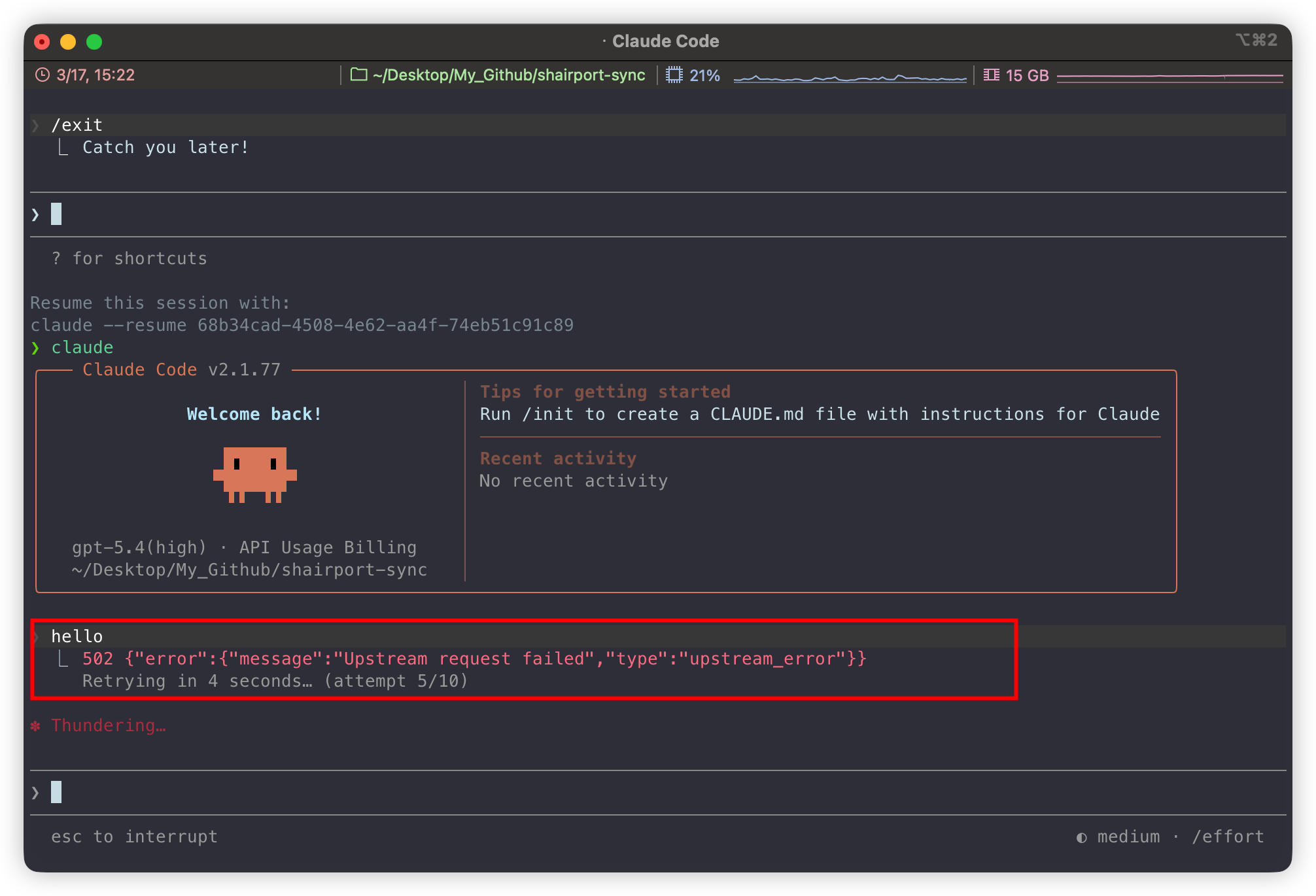The image size is (1316, 896).
Task: Click the Tips for getting started heading
Action: (x=605, y=392)
